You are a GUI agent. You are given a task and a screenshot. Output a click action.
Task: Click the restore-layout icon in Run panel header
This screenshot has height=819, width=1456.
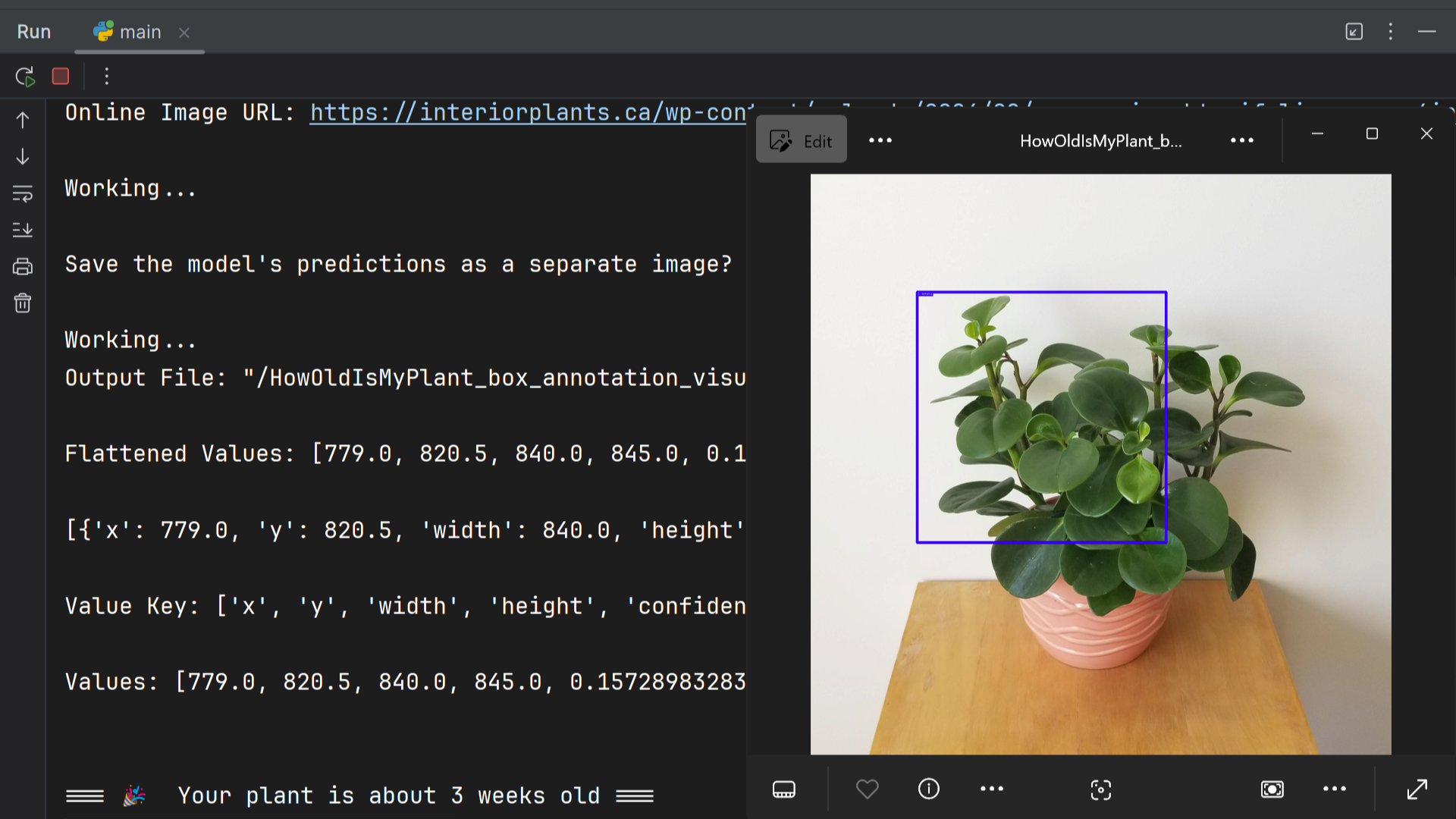pyautogui.click(x=1354, y=32)
